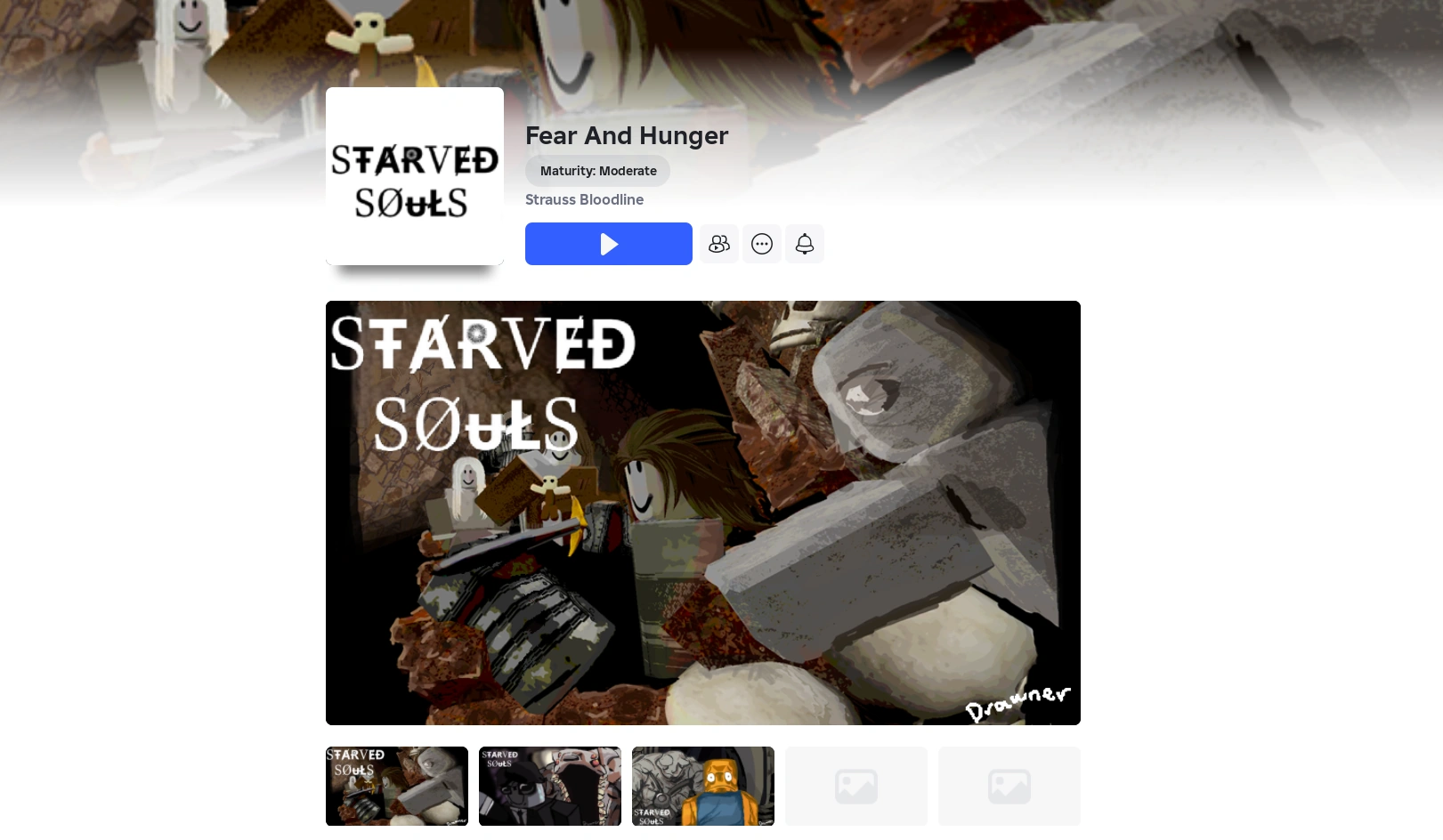
Task: Select the second thumbnail with the dark figure
Action: coord(550,786)
